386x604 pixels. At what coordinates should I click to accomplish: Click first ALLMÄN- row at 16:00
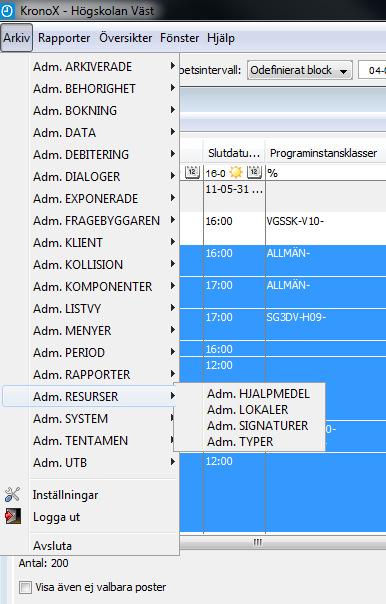(x=283, y=260)
